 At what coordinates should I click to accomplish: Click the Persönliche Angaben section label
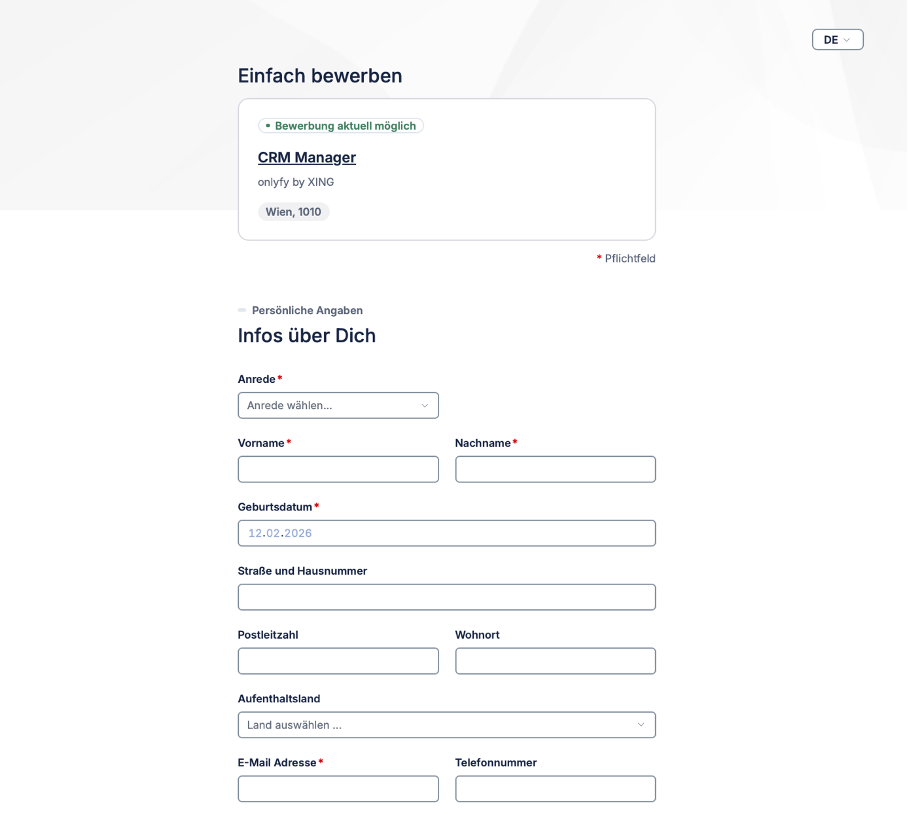click(x=307, y=310)
